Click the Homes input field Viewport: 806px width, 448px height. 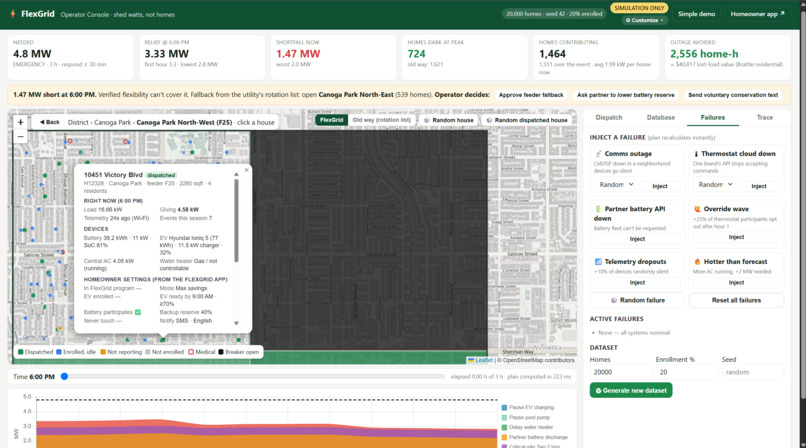620,372
